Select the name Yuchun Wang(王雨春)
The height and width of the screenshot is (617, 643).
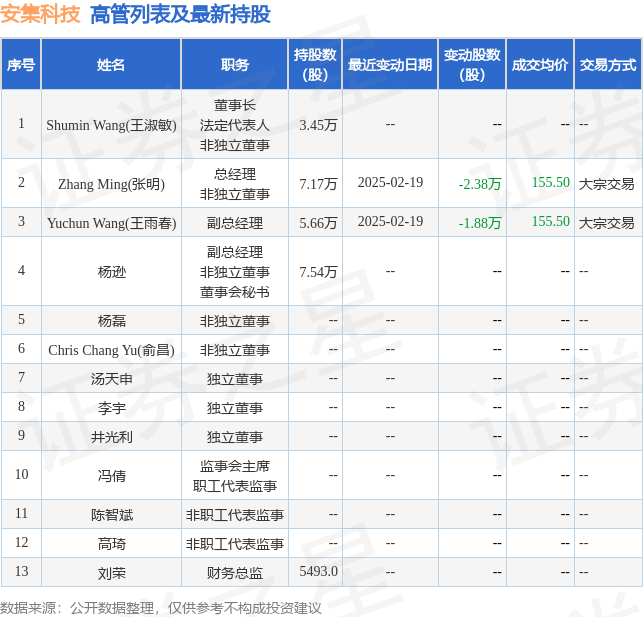tap(111, 223)
